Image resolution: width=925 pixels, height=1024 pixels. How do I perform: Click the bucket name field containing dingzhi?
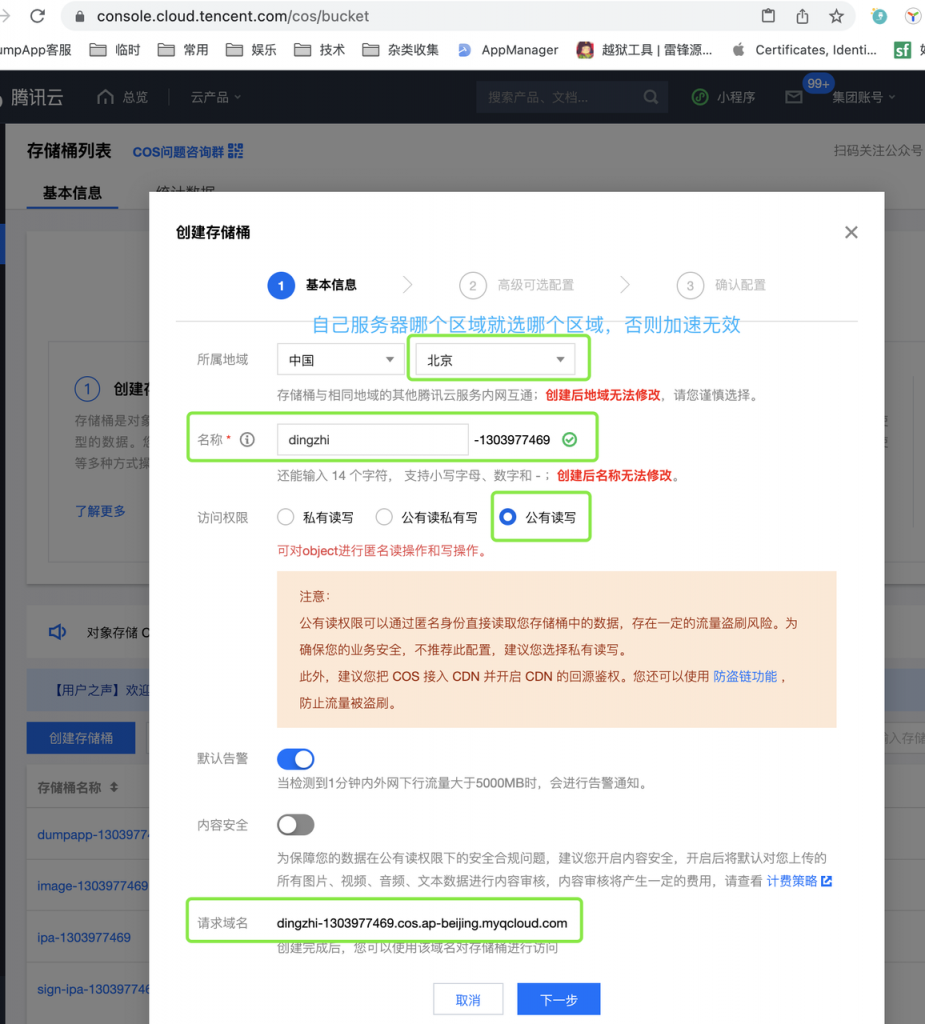click(x=372, y=440)
